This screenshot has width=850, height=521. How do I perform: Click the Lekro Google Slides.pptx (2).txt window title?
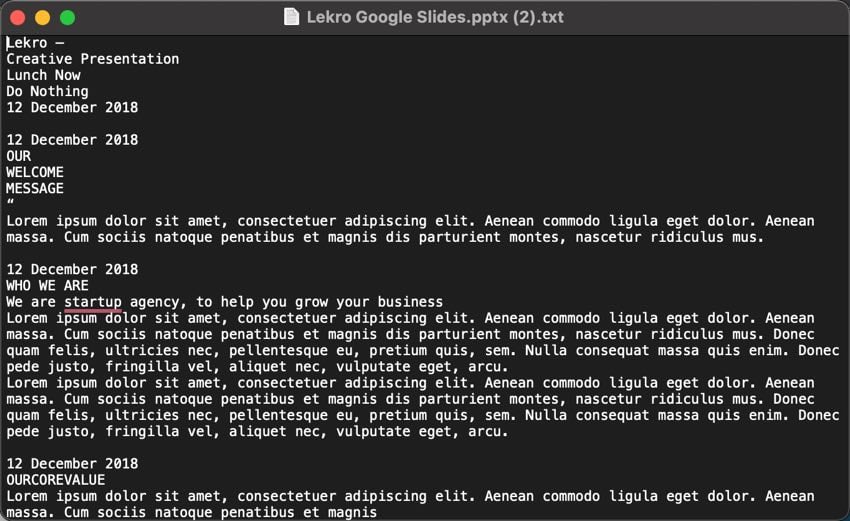click(434, 16)
